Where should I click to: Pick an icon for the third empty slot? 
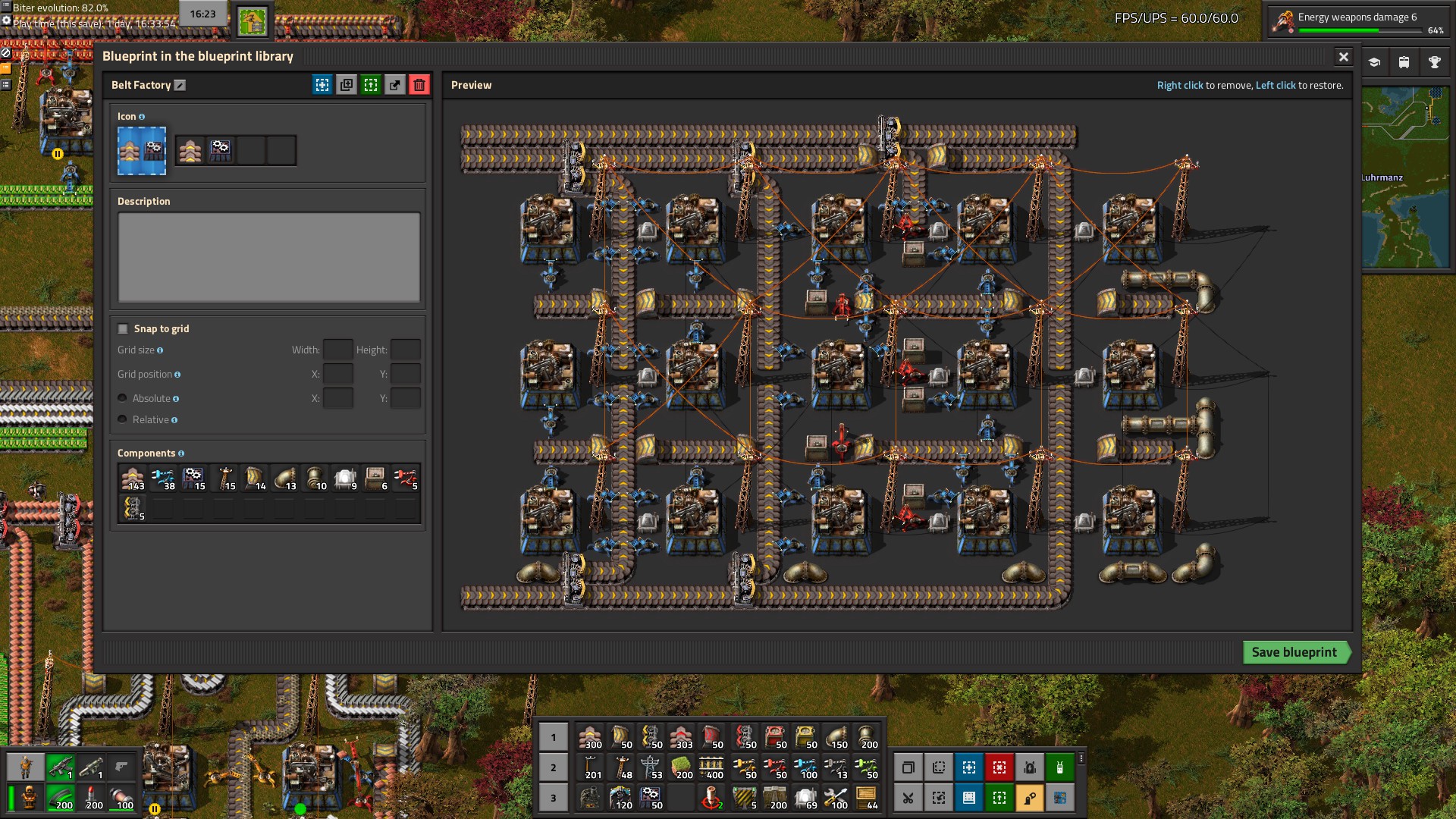251,151
